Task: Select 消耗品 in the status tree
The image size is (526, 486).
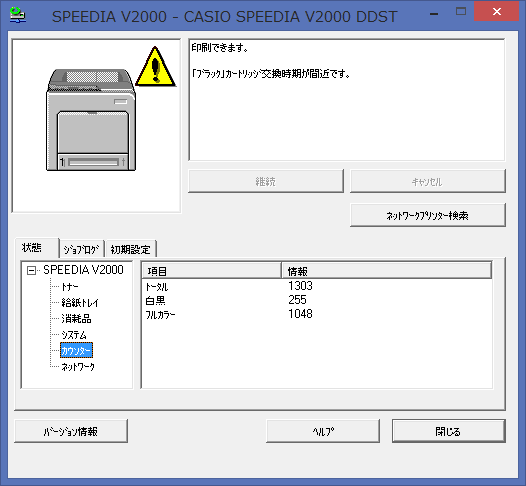Action: (x=76, y=318)
